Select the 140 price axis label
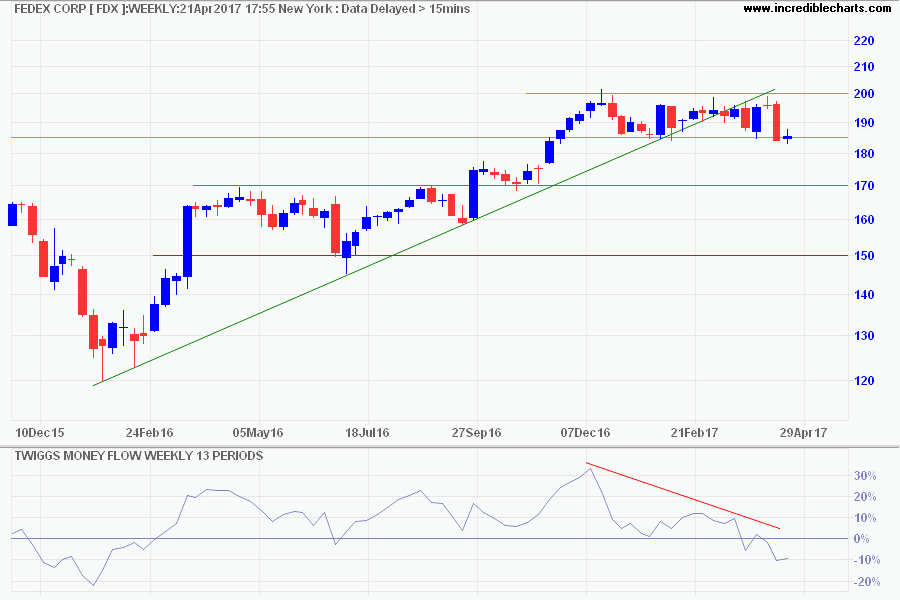 (x=864, y=295)
